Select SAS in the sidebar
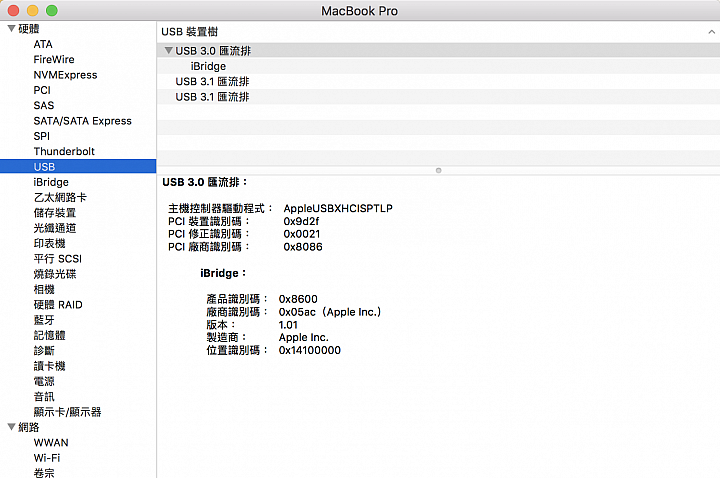Image resolution: width=720 pixels, height=478 pixels. coord(44,105)
